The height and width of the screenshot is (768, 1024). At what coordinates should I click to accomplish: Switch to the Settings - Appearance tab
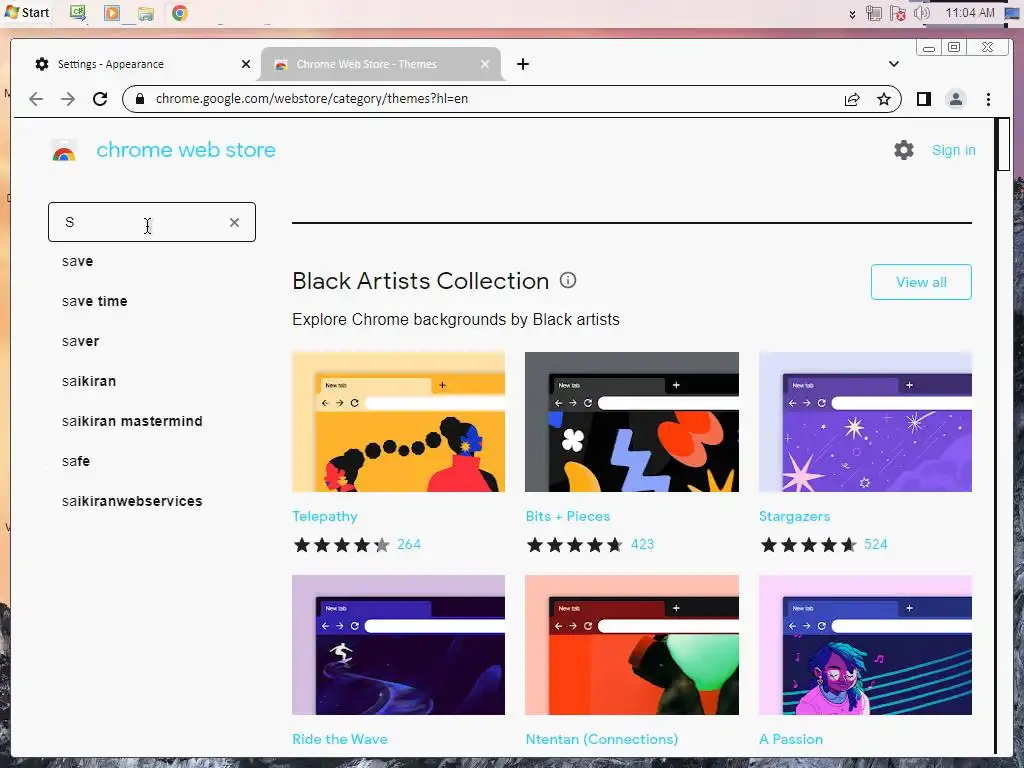click(138, 64)
